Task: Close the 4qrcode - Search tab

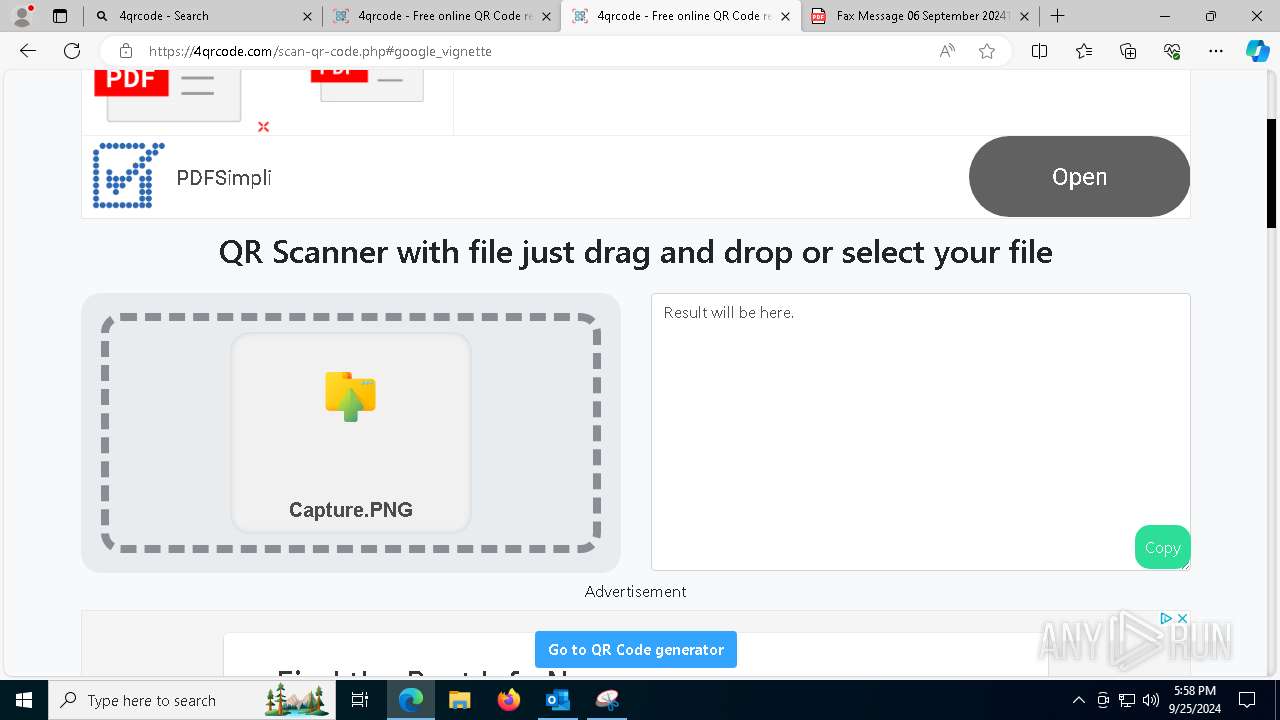Action: 307,16
